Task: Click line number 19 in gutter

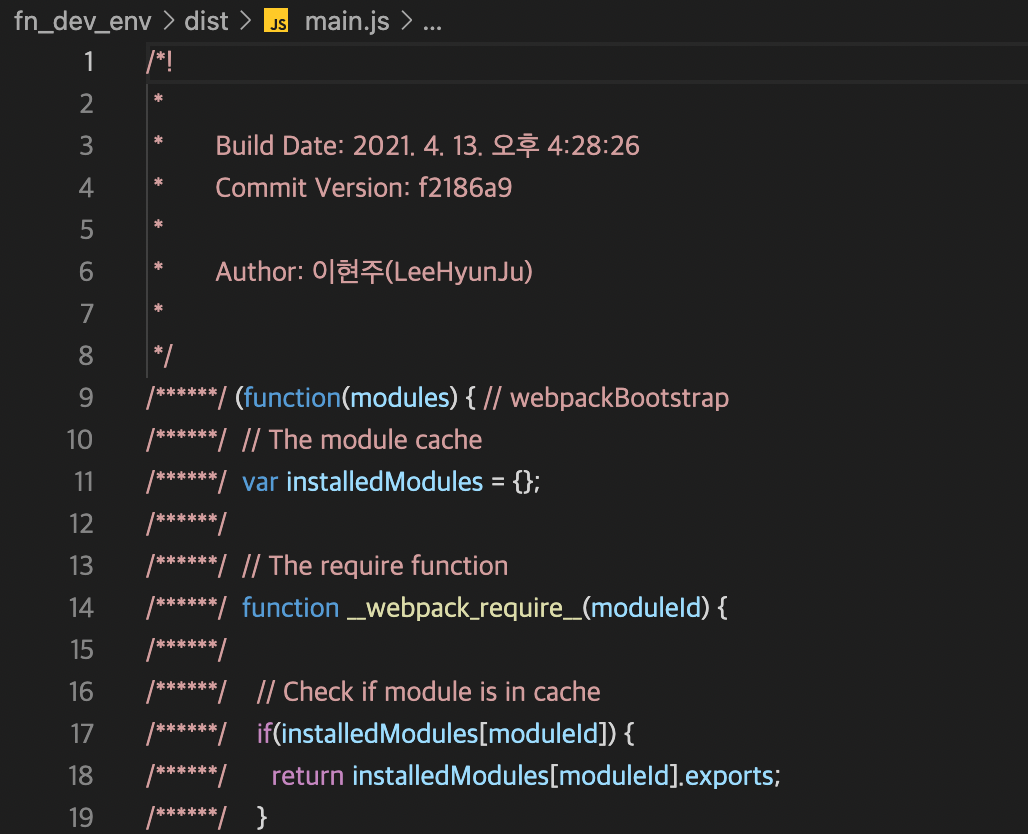Action: click(x=81, y=817)
